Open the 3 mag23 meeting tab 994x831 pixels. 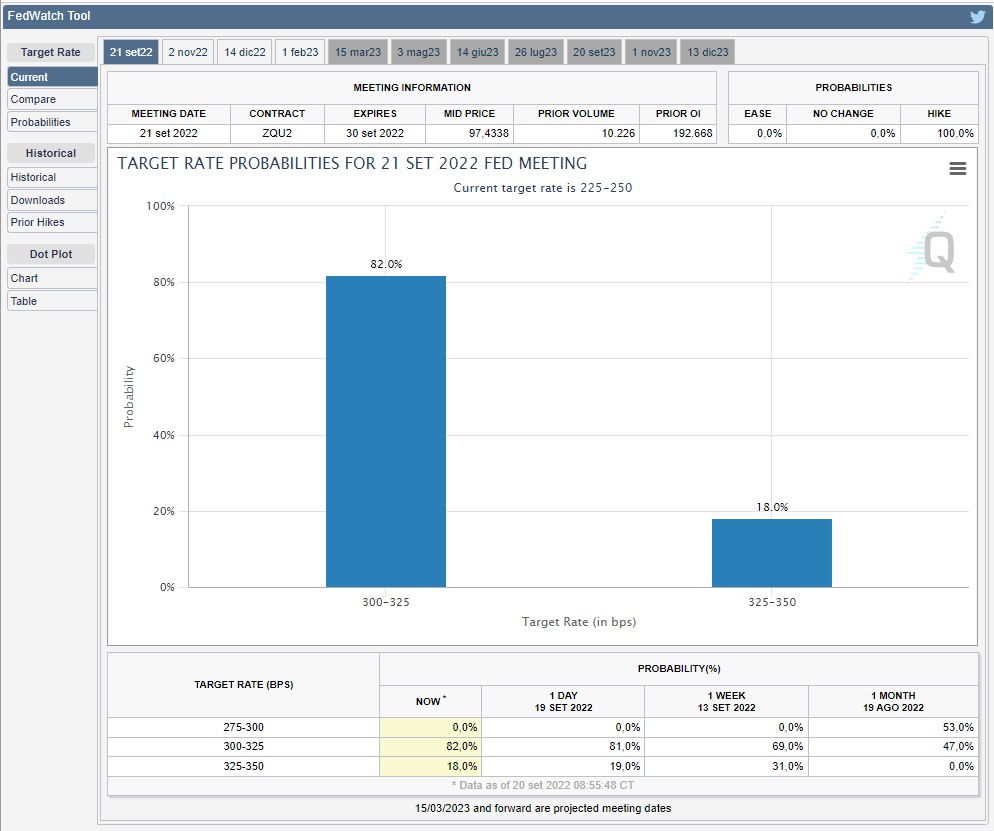(x=418, y=52)
